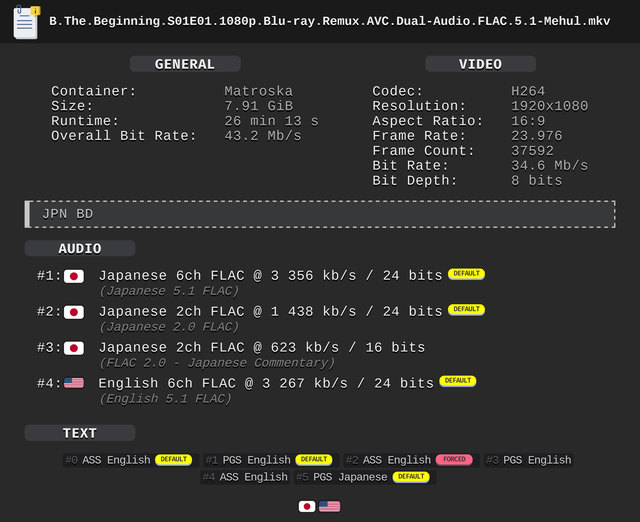Click DEFAULT badge on #5 PGS Japanese subtitle

tap(411, 476)
